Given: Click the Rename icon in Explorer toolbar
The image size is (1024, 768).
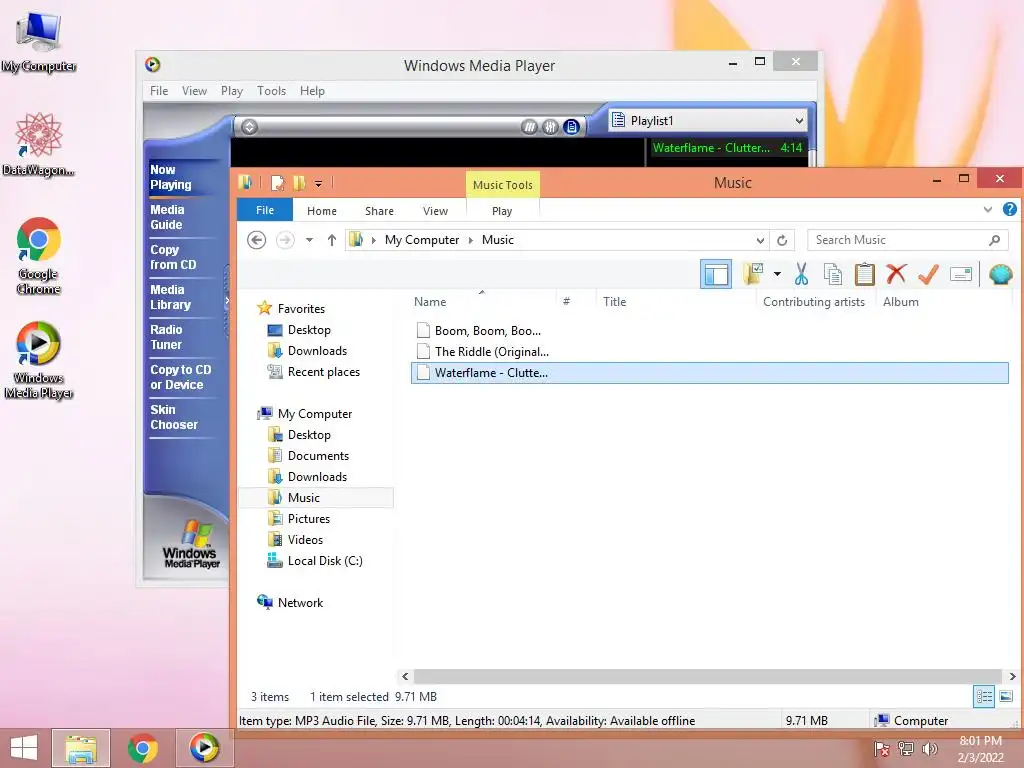Looking at the screenshot, I should (961, 274).
